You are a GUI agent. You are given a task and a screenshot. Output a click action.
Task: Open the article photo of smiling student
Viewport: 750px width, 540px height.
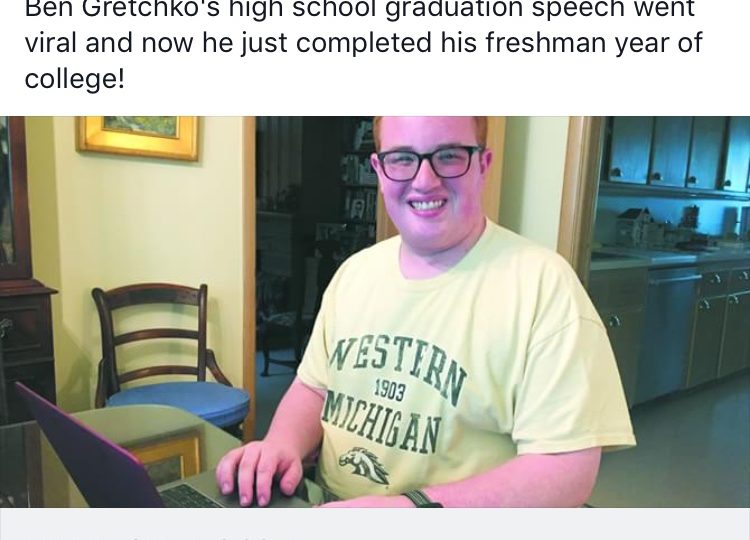pos(375,312)
